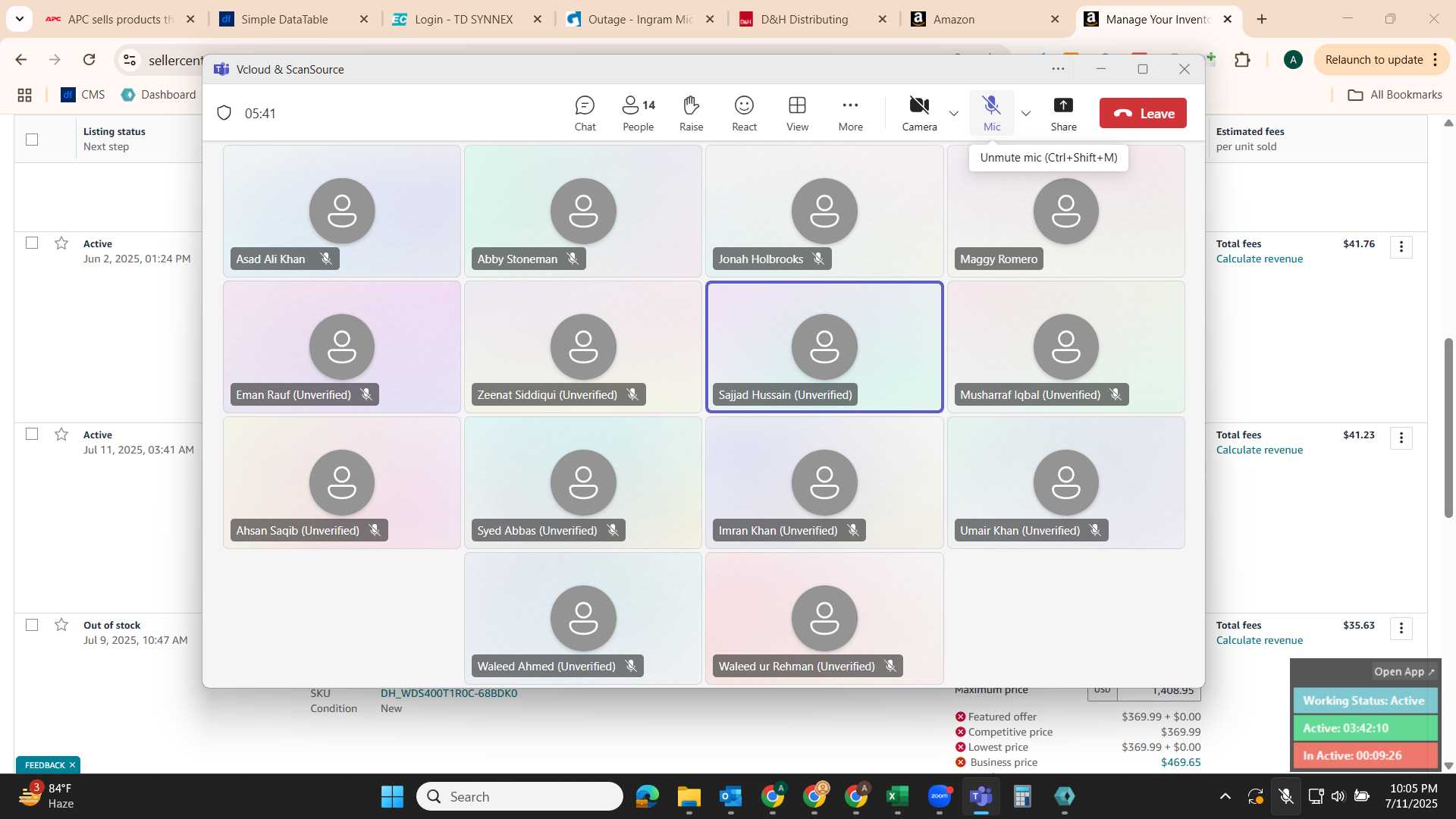Switch to the Simple DataTable tab

point(284,19)
